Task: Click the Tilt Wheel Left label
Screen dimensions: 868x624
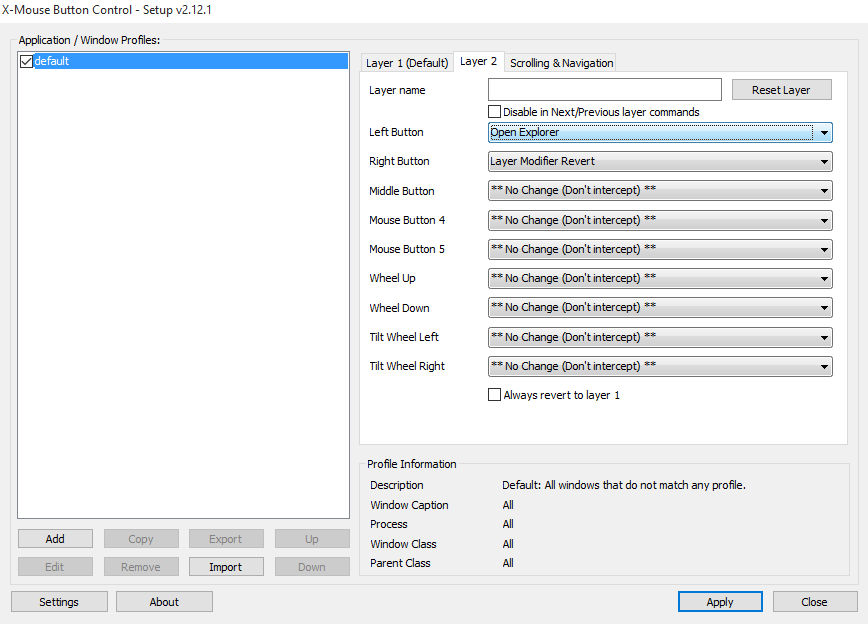Action: click(404, 337)
